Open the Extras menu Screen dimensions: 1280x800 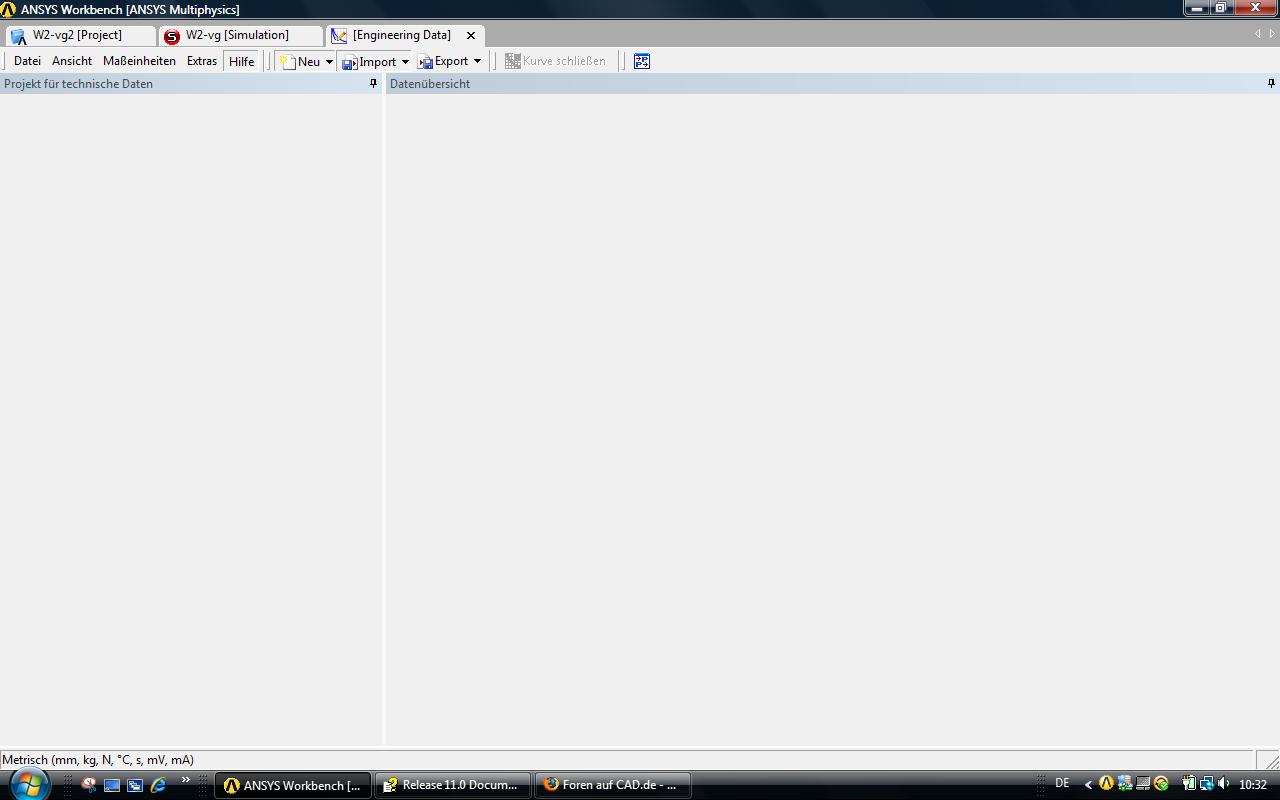point(202,61)
